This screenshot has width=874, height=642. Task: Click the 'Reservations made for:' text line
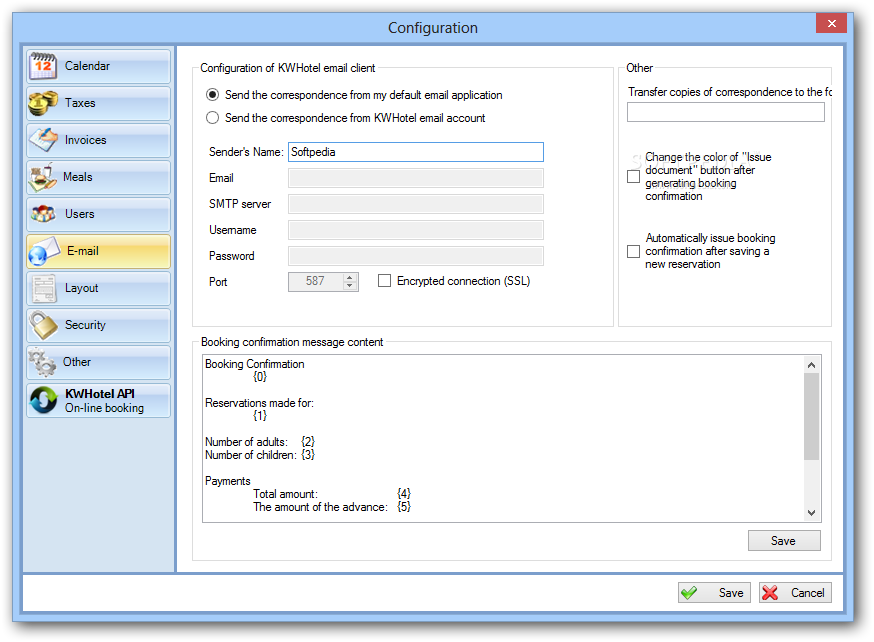pyautogui.click(x=259, y=403)
